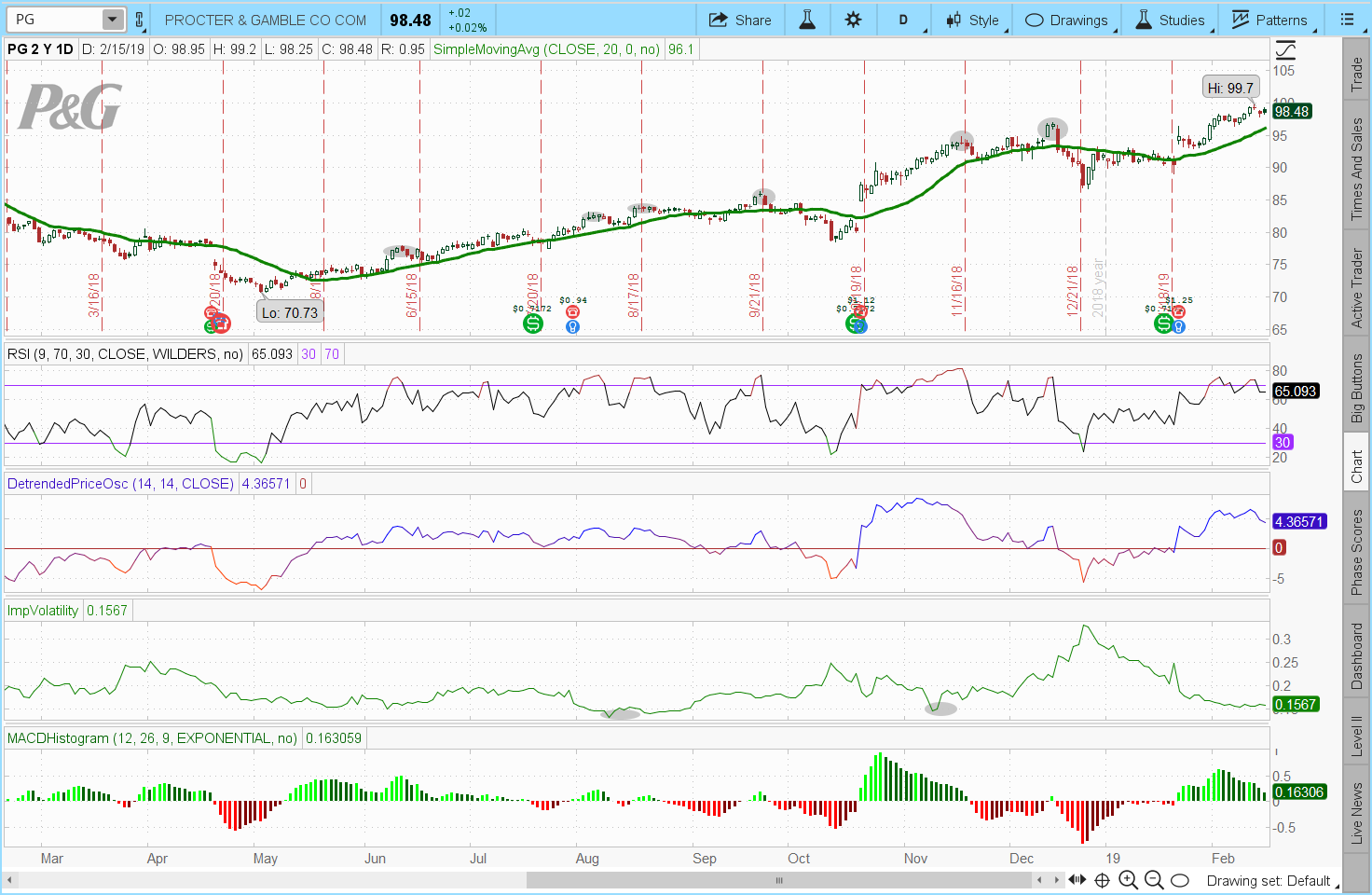Click the crosshair pan tool icon
Screen dimensions: 1372x895
point(1102,880)
